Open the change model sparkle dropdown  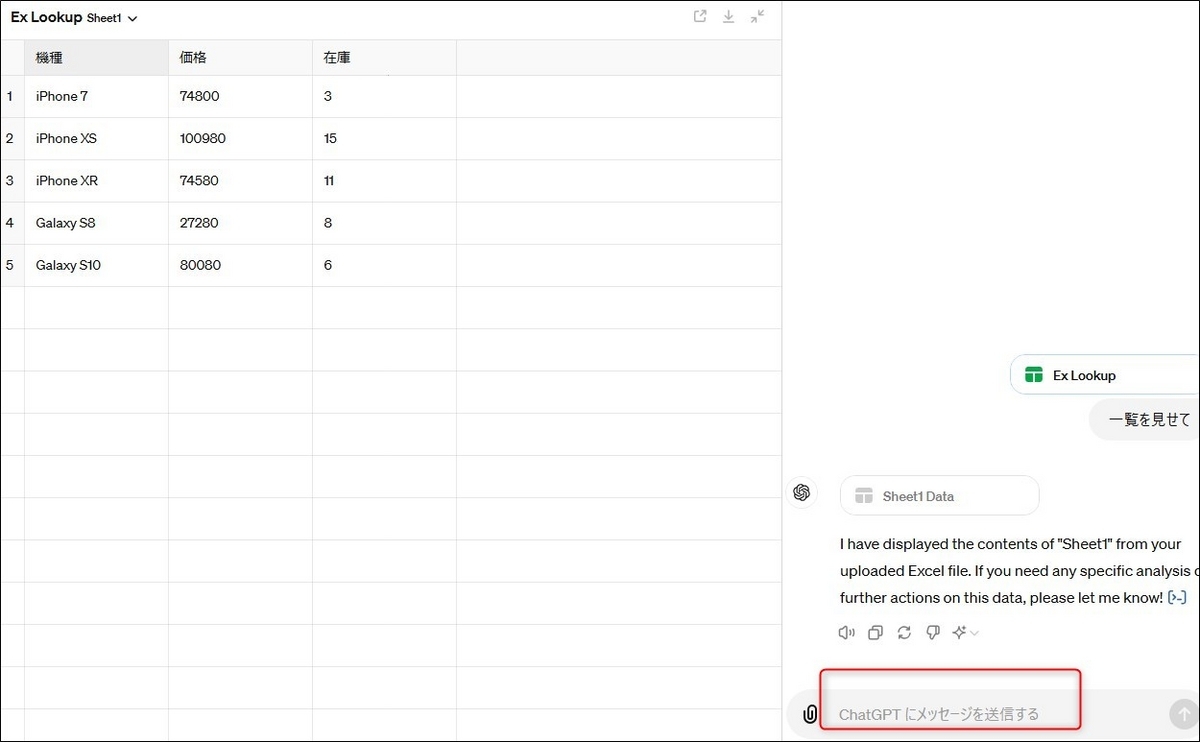[965, 632]
